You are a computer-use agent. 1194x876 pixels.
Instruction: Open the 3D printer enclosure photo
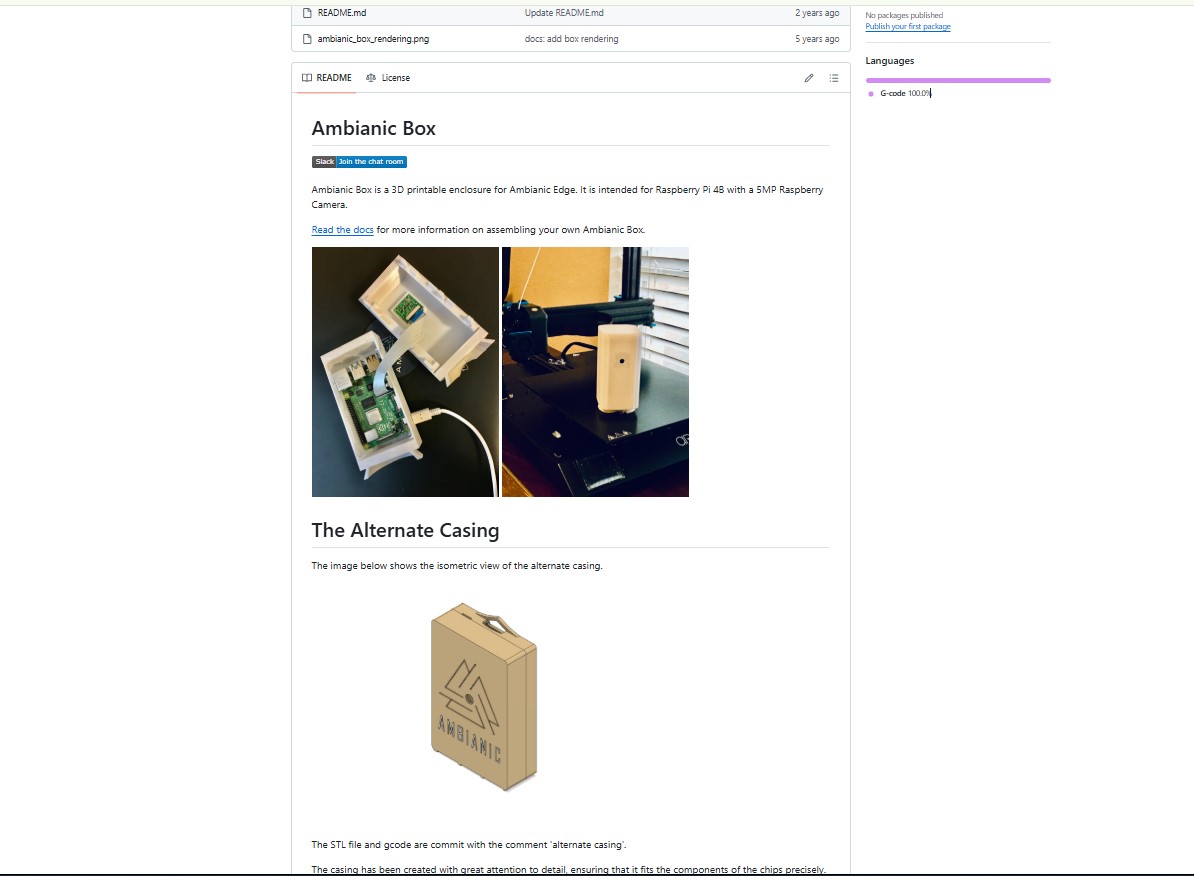[x=595, y=372]
